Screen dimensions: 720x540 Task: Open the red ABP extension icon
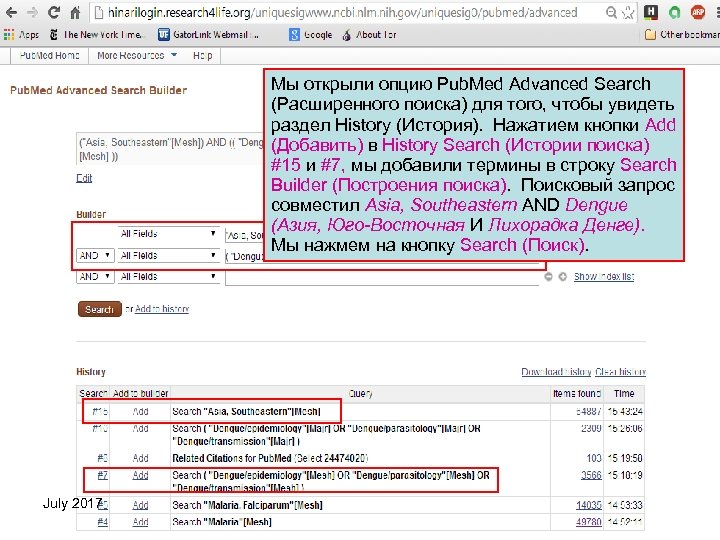coord(698,13)
